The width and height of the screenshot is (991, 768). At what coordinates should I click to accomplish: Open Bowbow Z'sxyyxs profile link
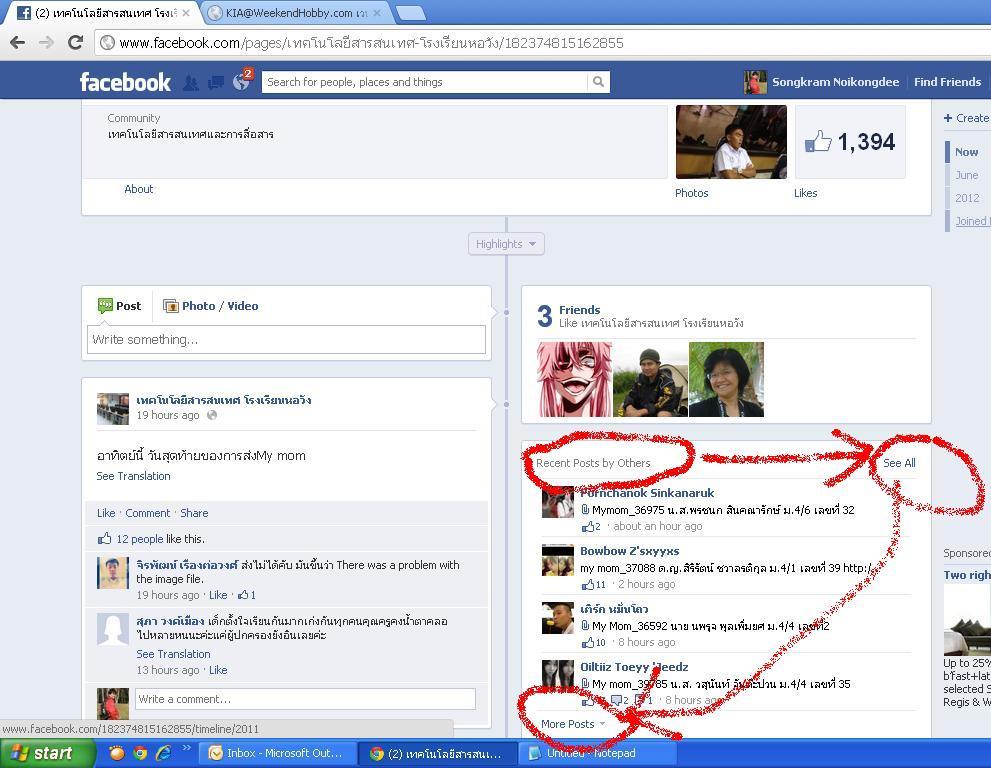(629, 551)
